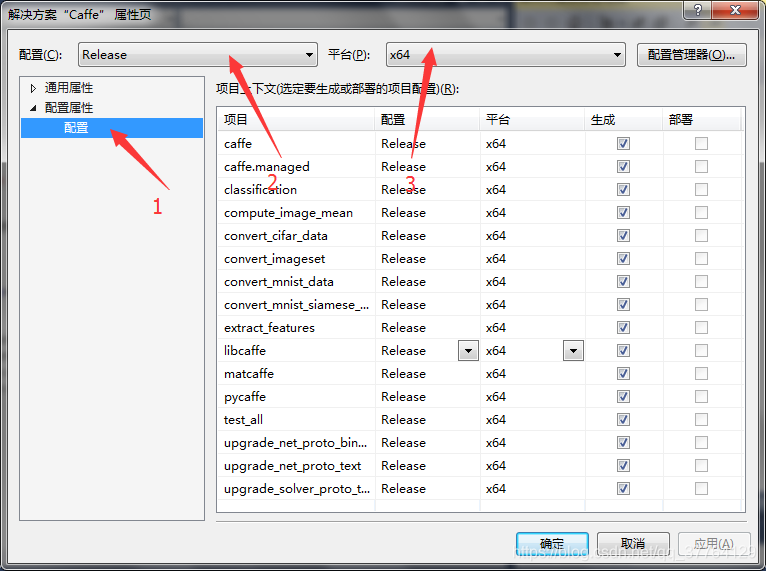Screen dimensions: 766x571
Task: Select the upgrade_net_proto_text project name
Action: click(x=292, y=466)
